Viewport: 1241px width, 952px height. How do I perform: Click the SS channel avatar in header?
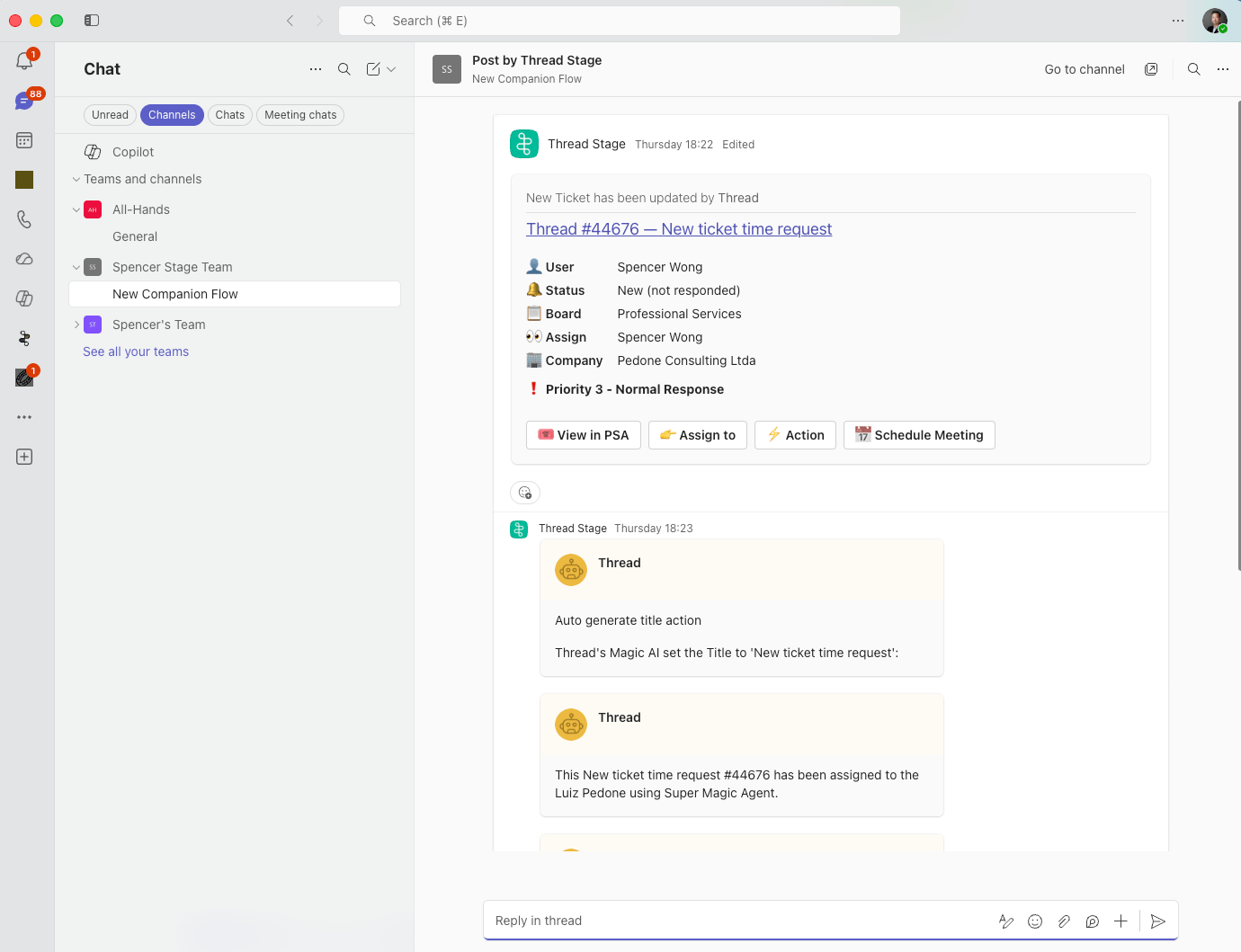click(x=447, y=69)
